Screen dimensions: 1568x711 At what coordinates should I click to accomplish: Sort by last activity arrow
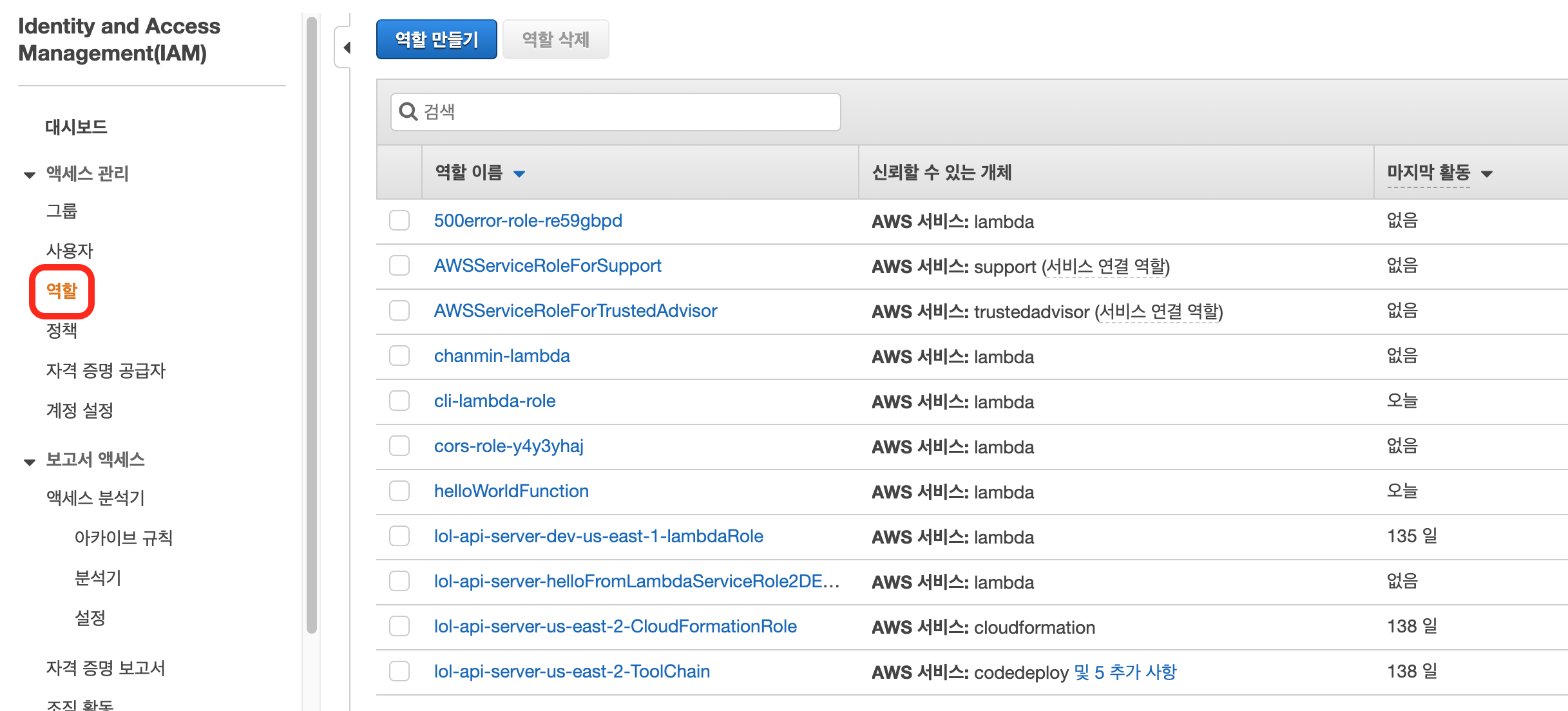click(1487, 174)
